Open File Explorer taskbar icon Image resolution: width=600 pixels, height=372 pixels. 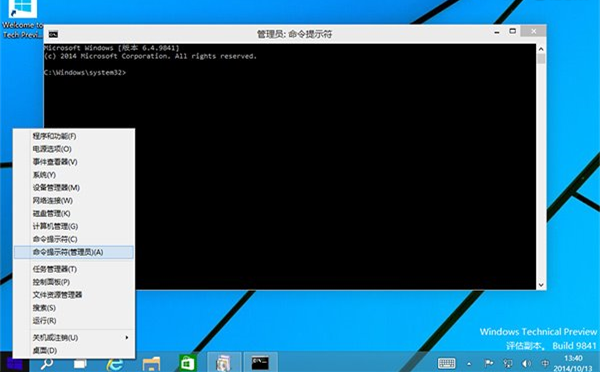pos(151,364)
